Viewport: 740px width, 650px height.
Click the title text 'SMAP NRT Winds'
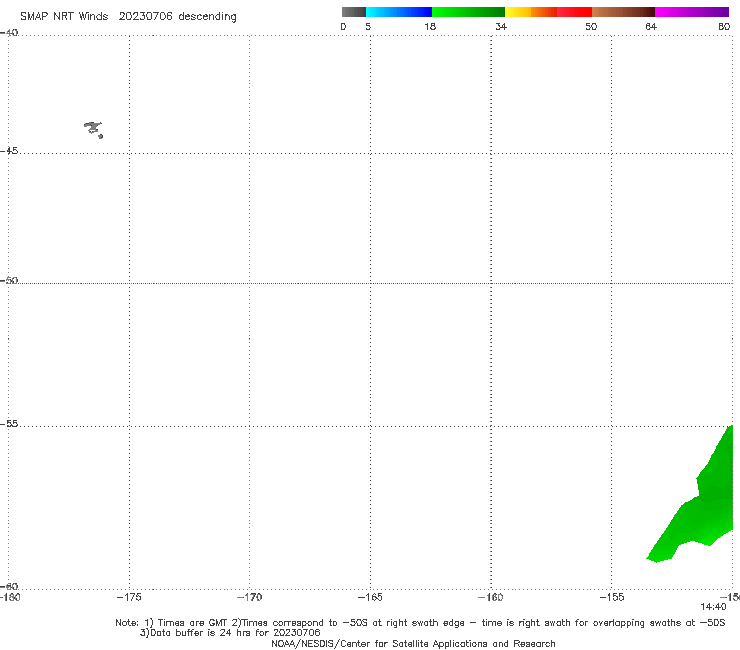[64, 17]
